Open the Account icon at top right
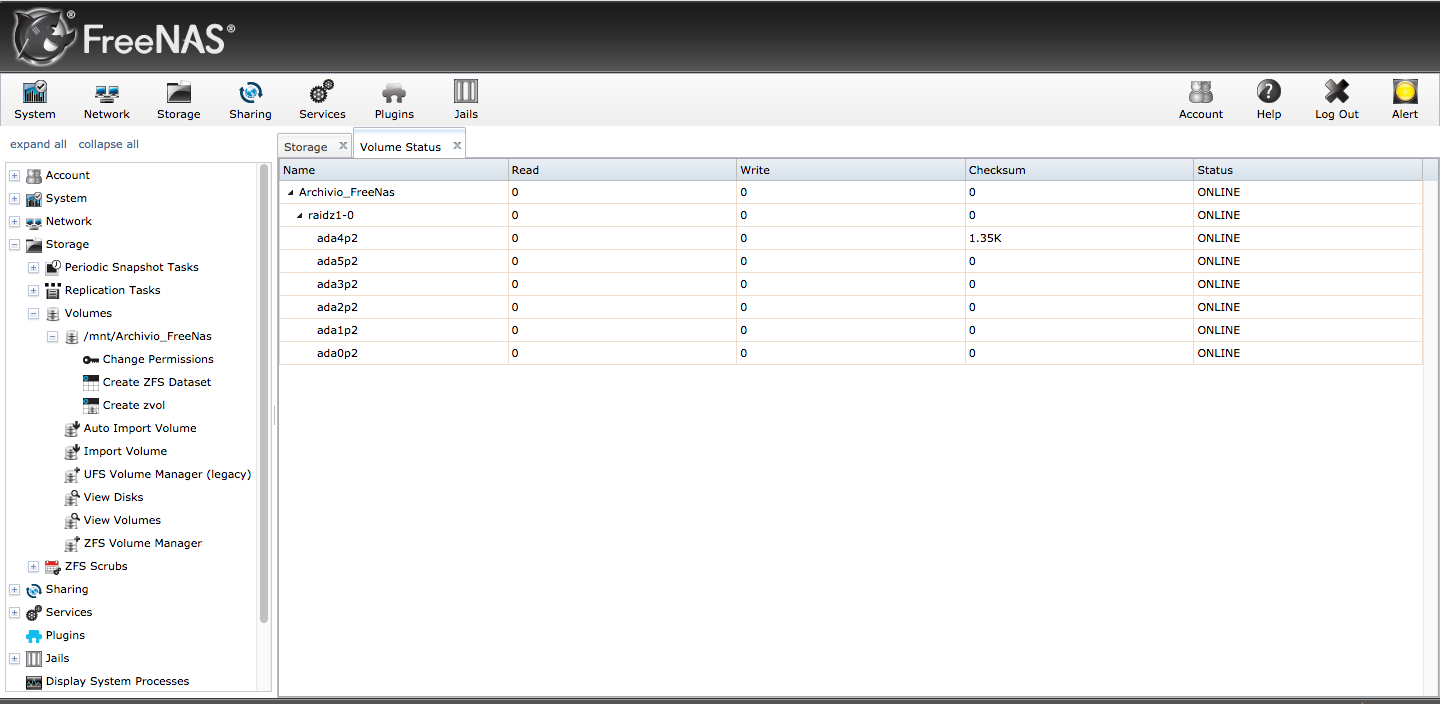 1201,92
